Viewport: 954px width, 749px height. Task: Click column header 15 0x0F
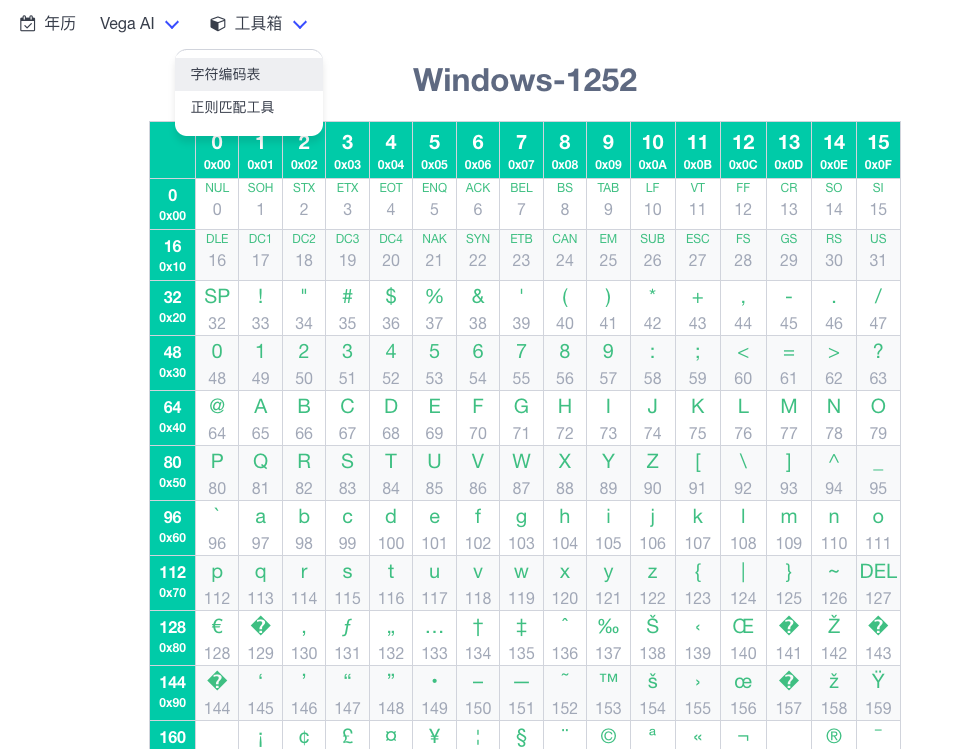(878, 150)
